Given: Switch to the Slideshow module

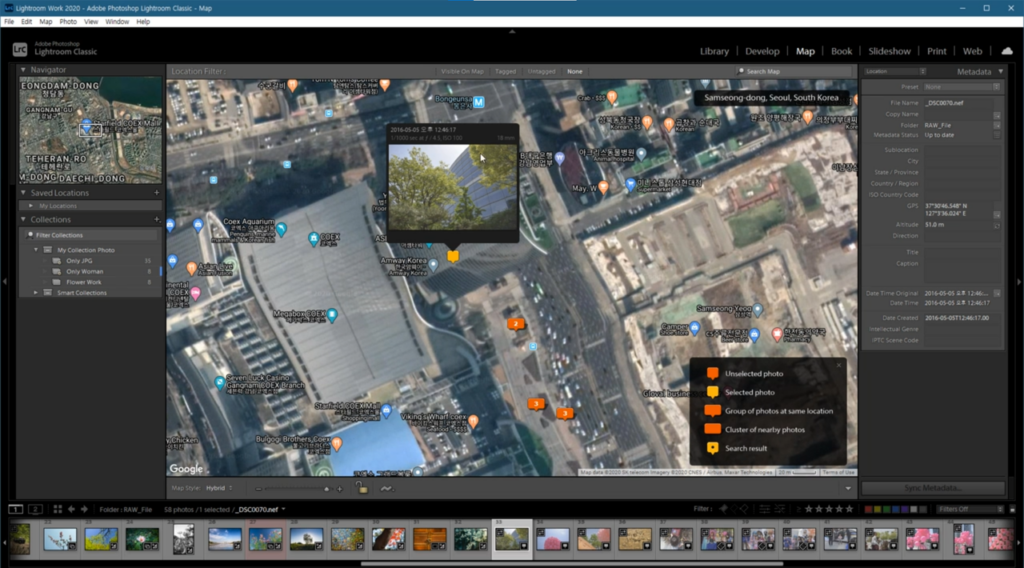Looking at the screenshot, I should 889,51.
